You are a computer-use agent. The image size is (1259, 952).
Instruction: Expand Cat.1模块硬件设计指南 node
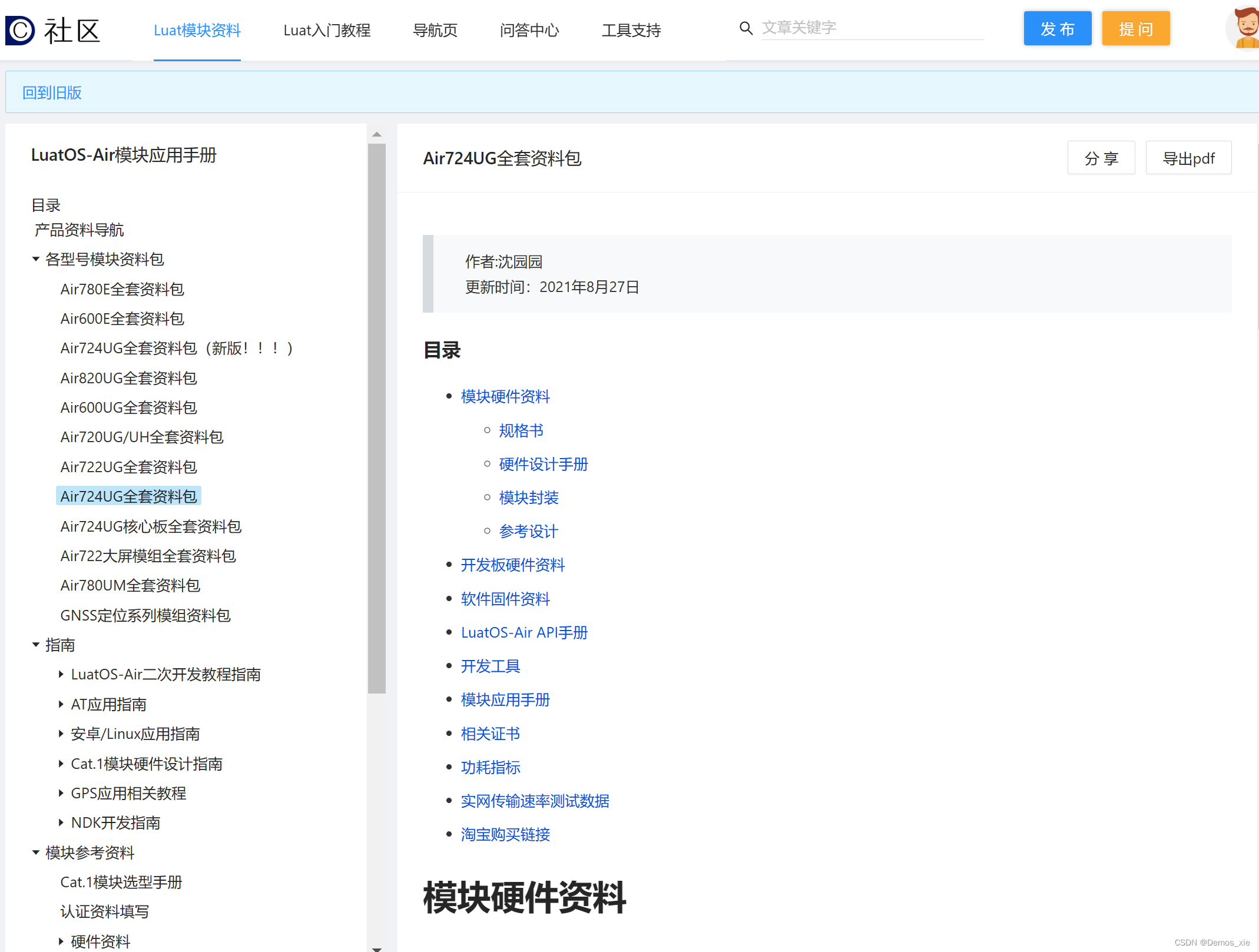(61, 764)
